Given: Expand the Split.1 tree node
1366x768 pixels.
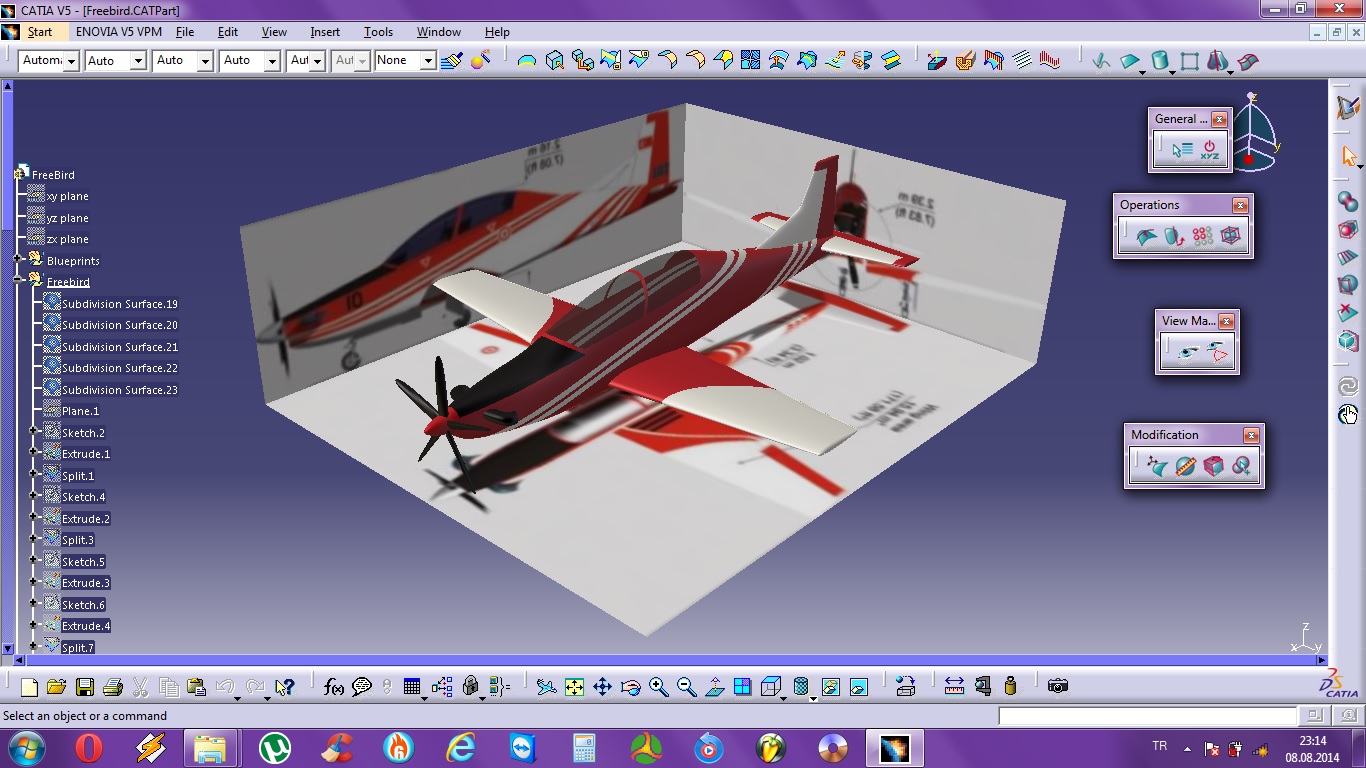Looking at the screenshot, I should [x=34, y=475].
